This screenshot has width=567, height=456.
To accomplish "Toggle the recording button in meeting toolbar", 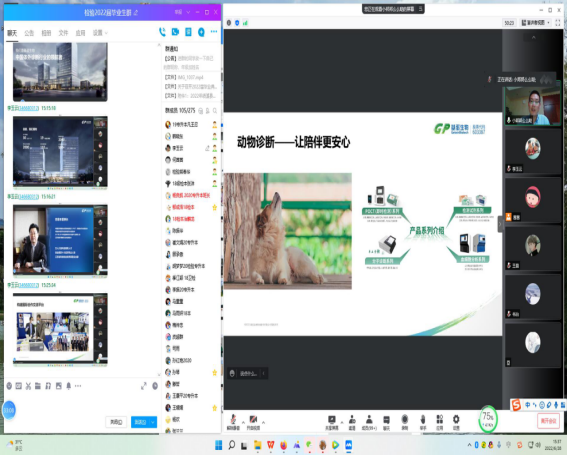I will 404,422.
